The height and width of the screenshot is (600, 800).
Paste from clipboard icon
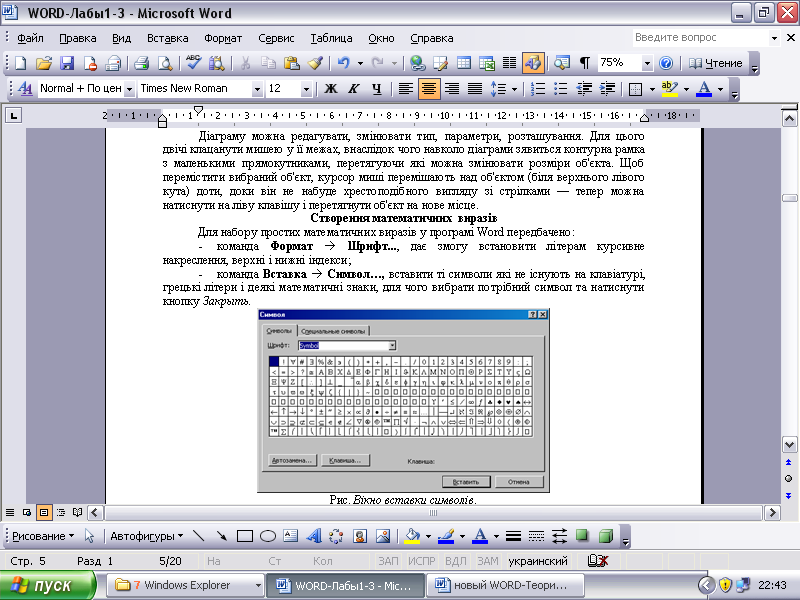click(x=291, y=63)
